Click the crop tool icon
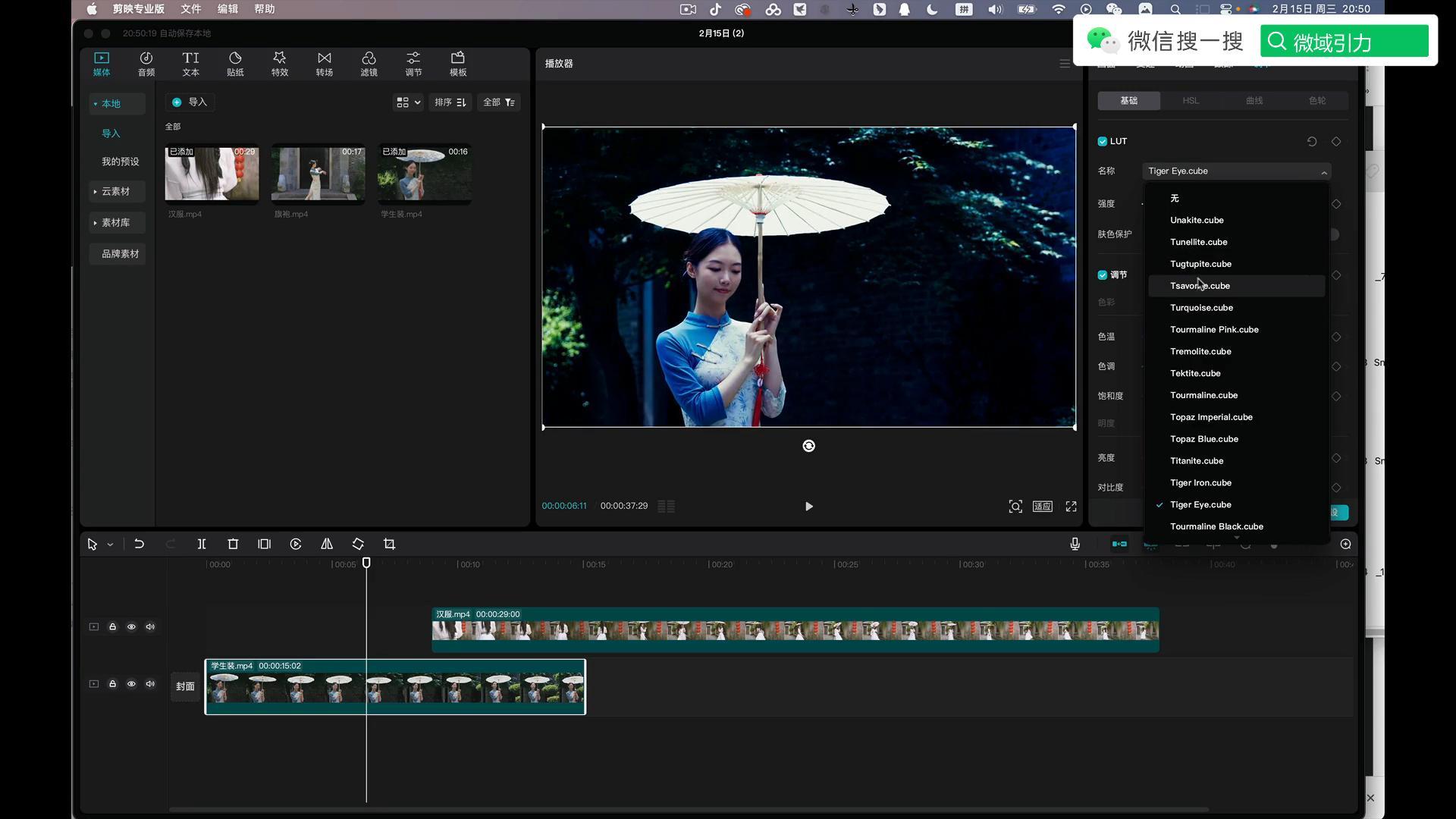 389,544
